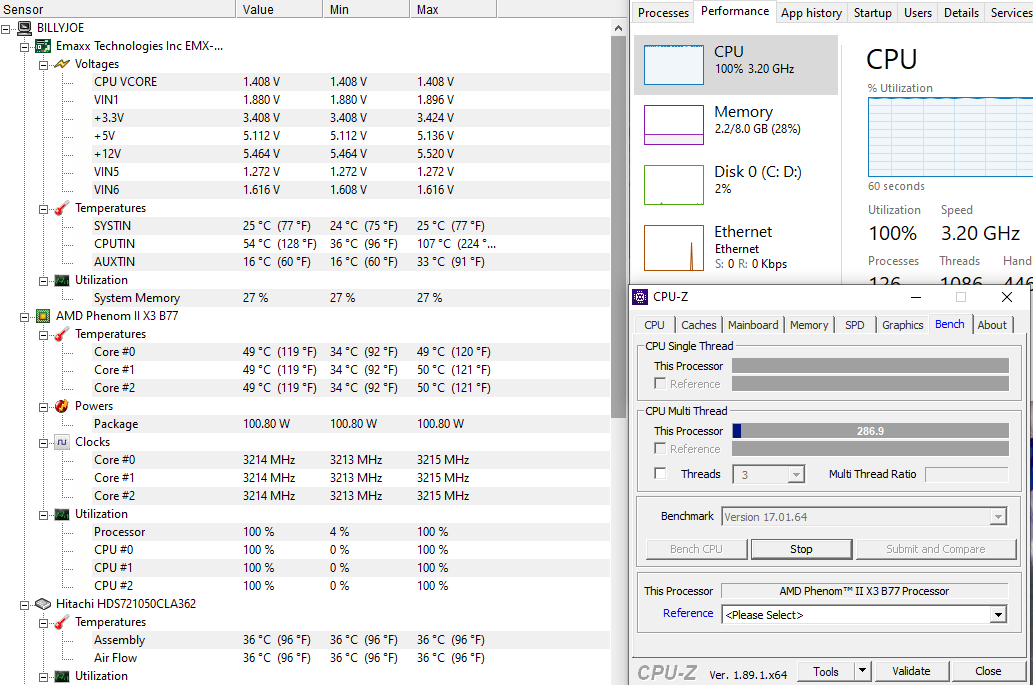Open the Benchmark version dropdown

click(x=998, y=517)
